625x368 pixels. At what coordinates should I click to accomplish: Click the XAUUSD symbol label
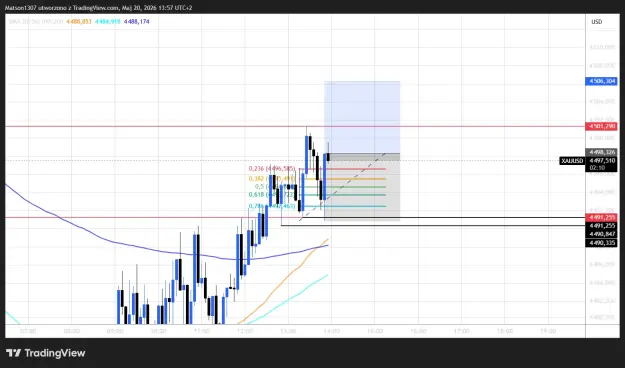pos(572,161)
